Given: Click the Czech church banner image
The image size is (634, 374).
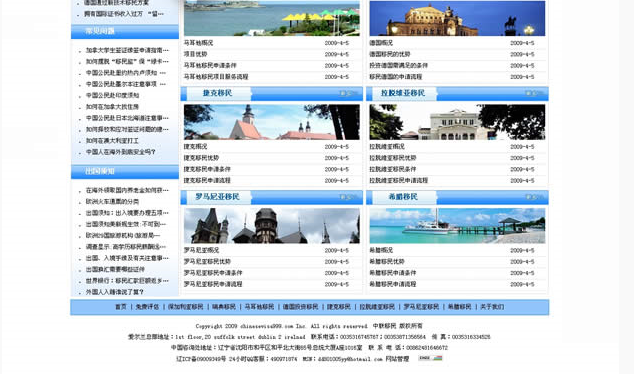Looking at the screenshot, I should (x=272, y=122).
